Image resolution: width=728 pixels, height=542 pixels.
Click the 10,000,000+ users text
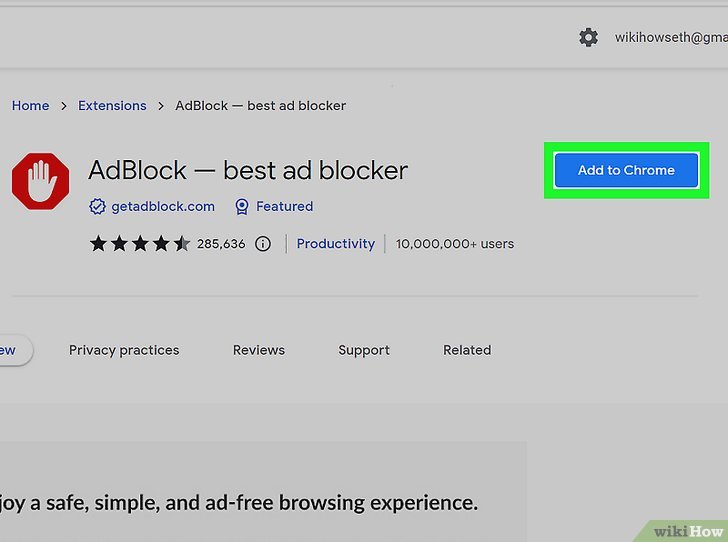[x=455, y=243]
